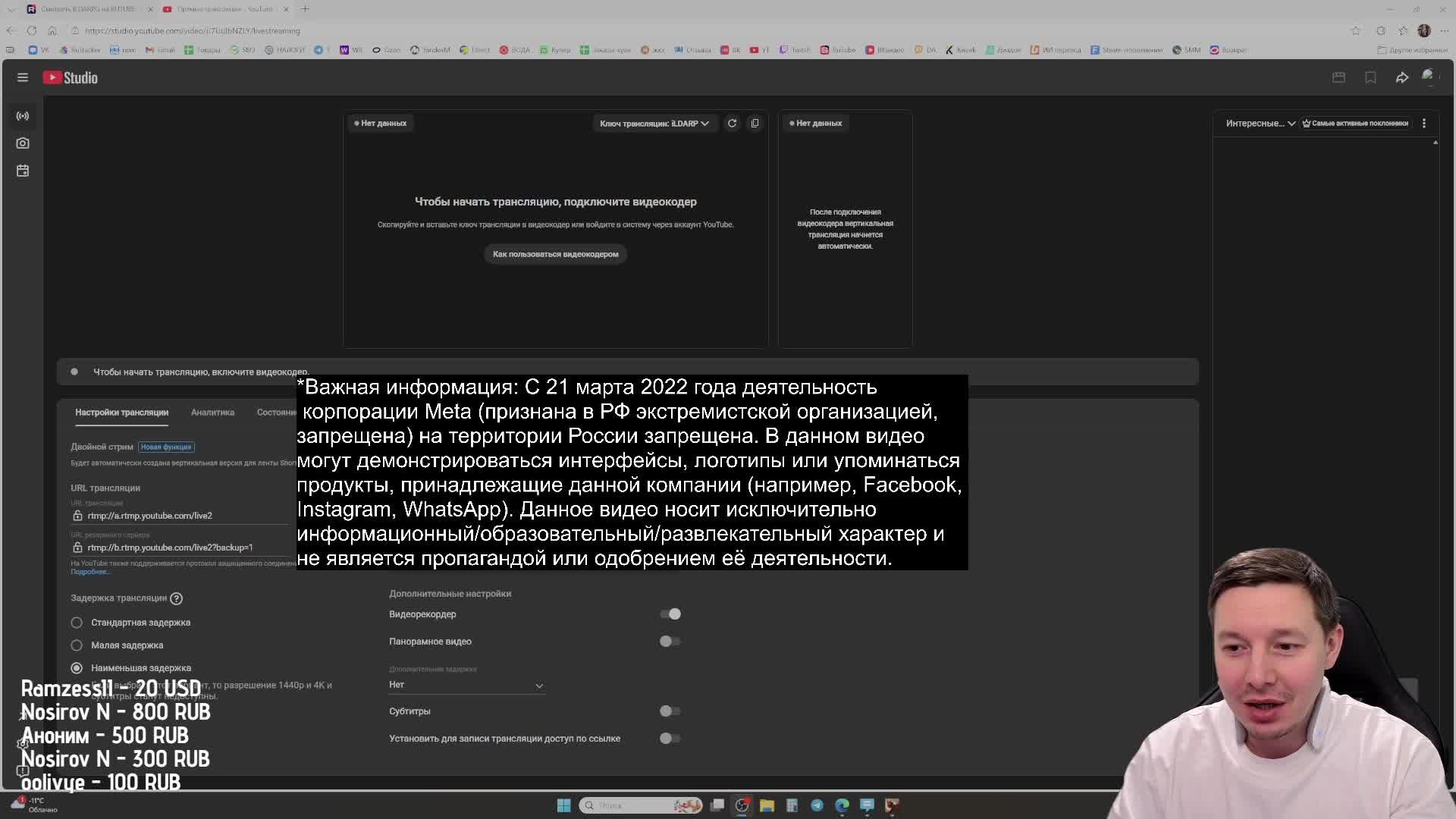Click the share arrow icon in header
Screen dimensions: 1456x819
click(1401, 77)
